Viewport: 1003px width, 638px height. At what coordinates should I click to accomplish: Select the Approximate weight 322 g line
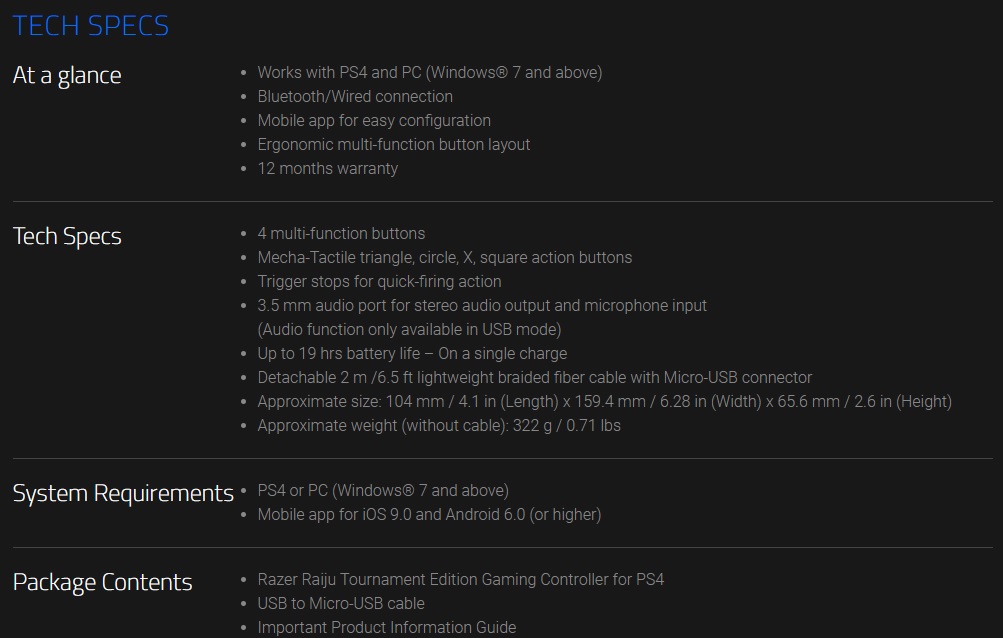coord(439,426)
